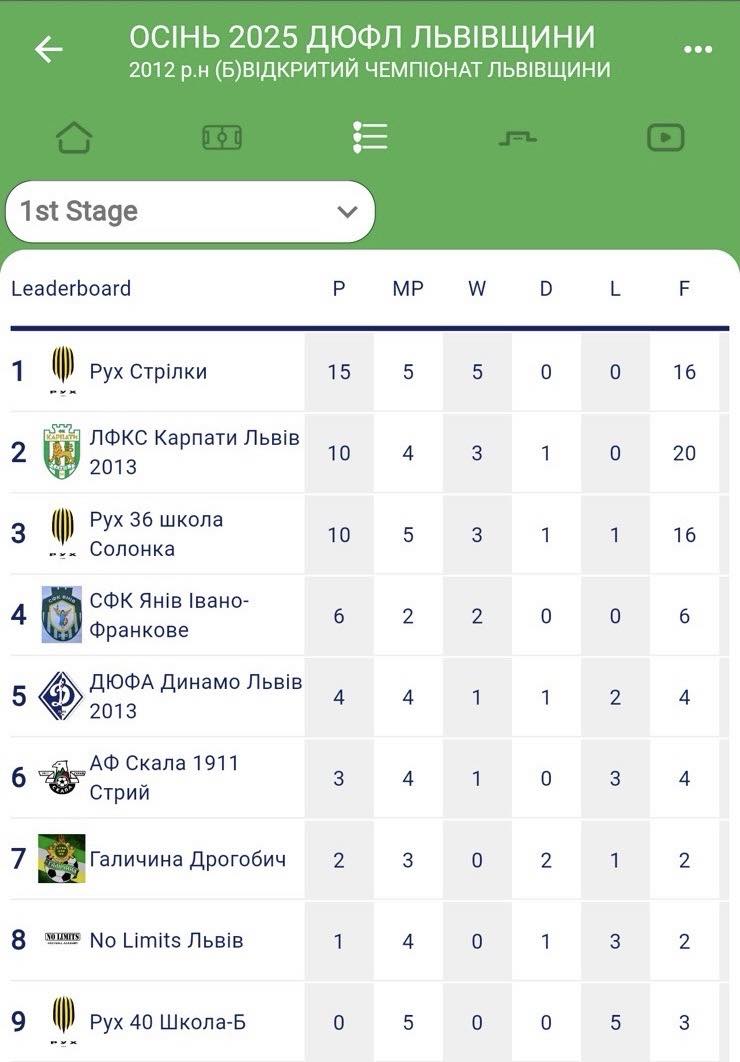Open the three-dots more options menu

click(698, 50)
